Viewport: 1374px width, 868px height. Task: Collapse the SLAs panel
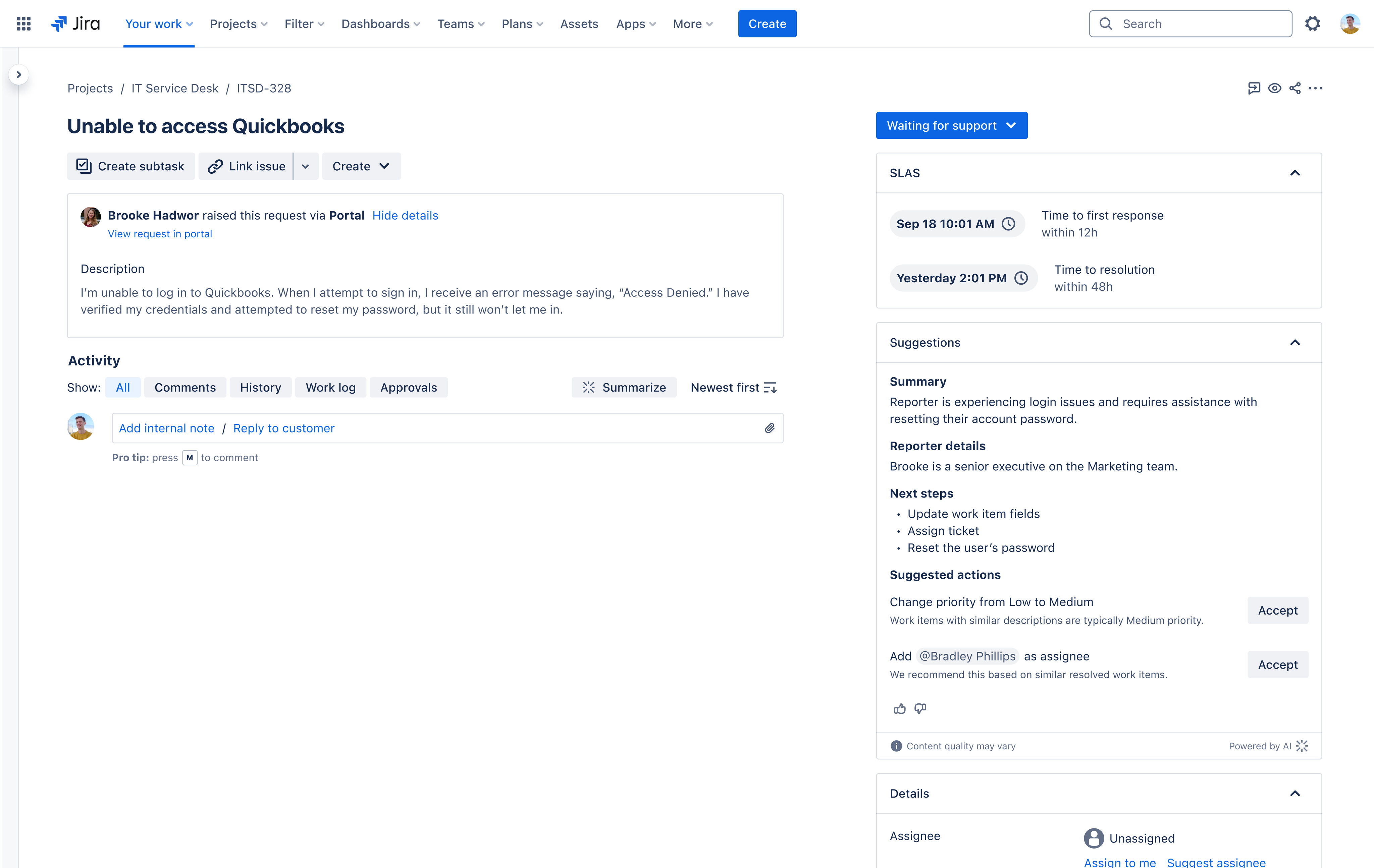click(x=1295, y=173)
